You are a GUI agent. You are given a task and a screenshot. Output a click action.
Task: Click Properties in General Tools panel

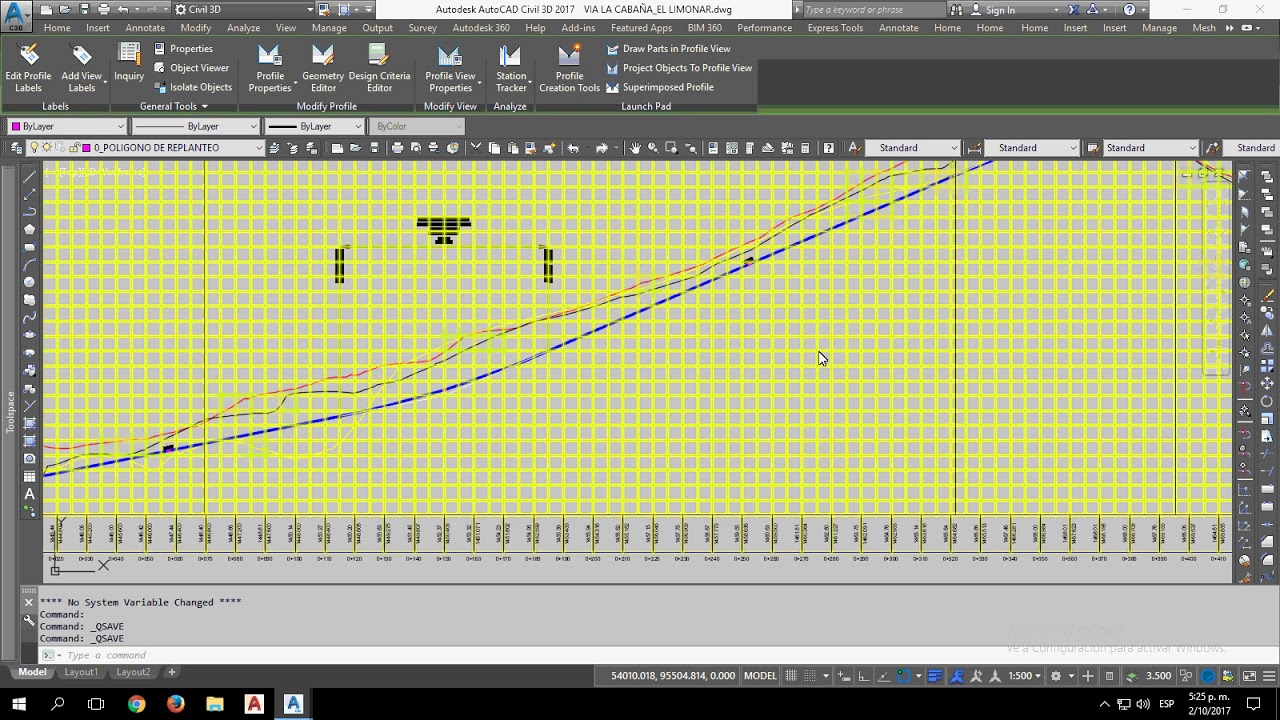point(183,49)
